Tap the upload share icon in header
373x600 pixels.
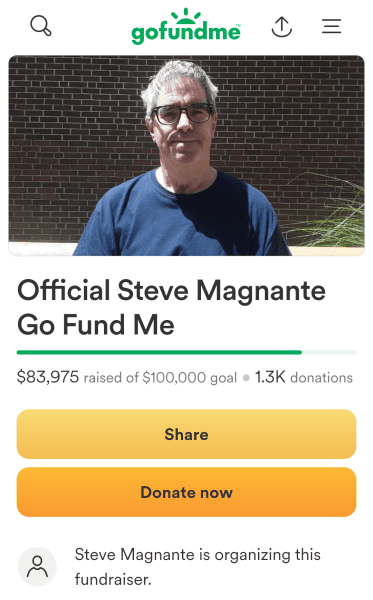tap(282, 26)
